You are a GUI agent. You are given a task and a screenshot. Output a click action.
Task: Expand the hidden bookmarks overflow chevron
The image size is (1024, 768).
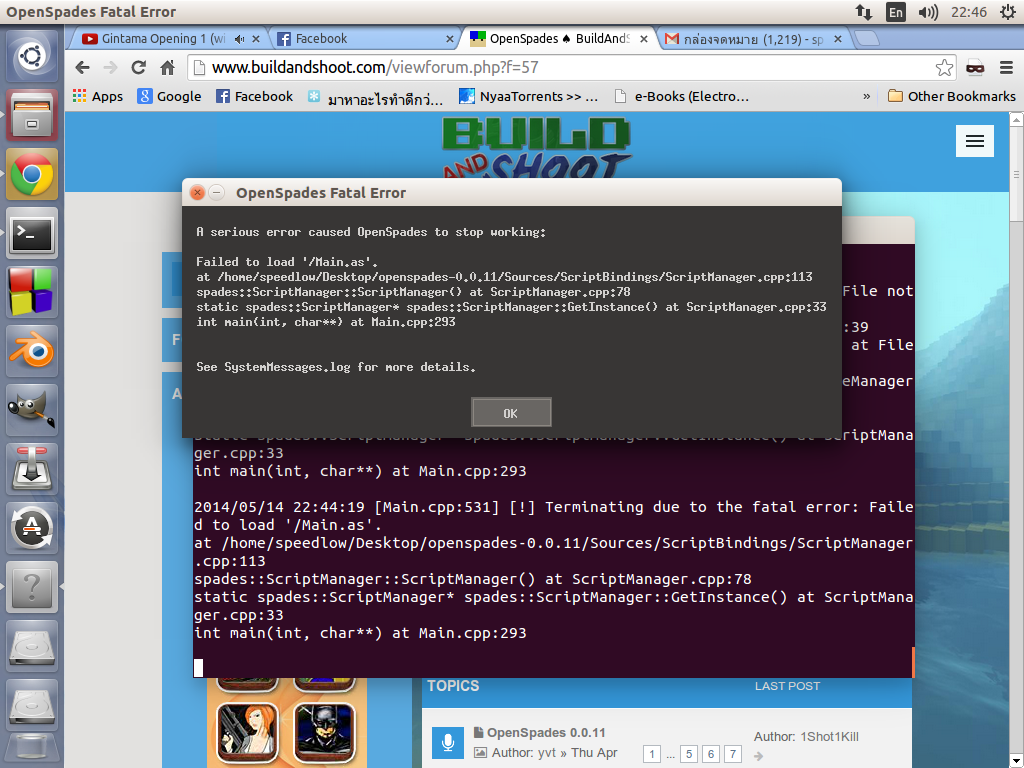click(866, 97)
